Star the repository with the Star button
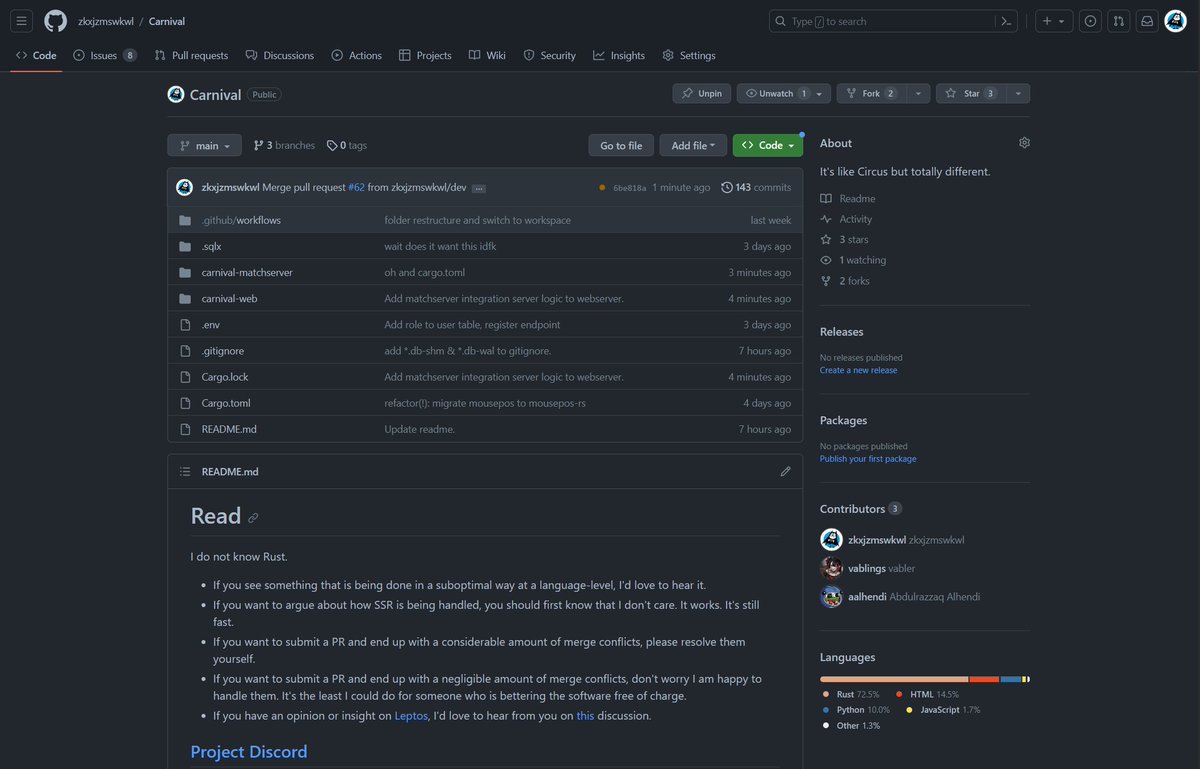 pyautogui.click(x=972, y=93)
